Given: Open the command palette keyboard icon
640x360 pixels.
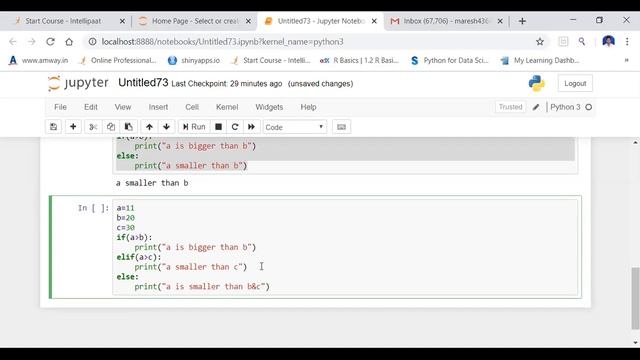Looking at the screenshot, I should point(341,127).
